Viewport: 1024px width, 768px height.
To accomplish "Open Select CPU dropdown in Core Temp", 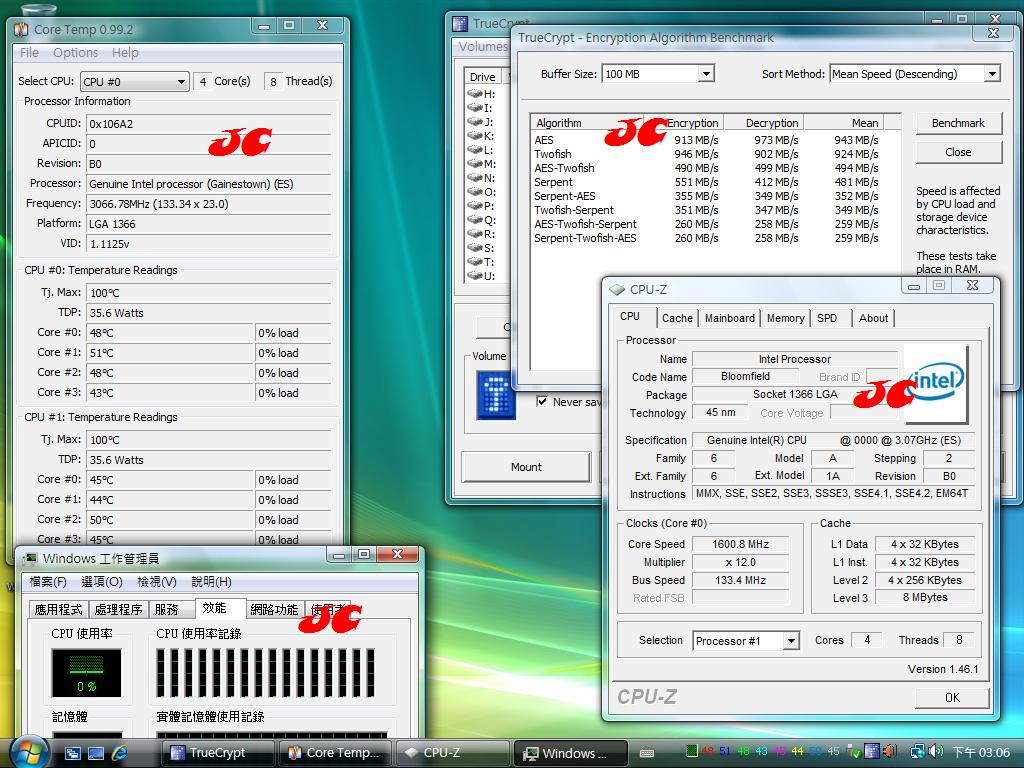I will coord(135,82).
